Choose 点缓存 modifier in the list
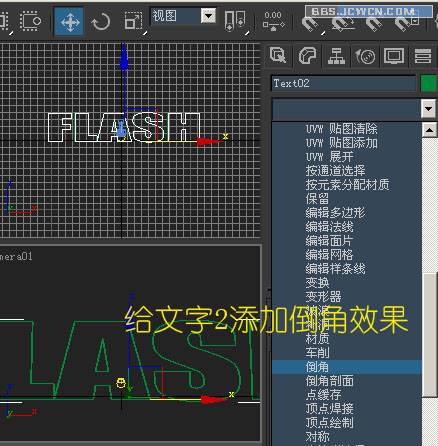This screenshot has width=438, height=446. coord(324,395)
